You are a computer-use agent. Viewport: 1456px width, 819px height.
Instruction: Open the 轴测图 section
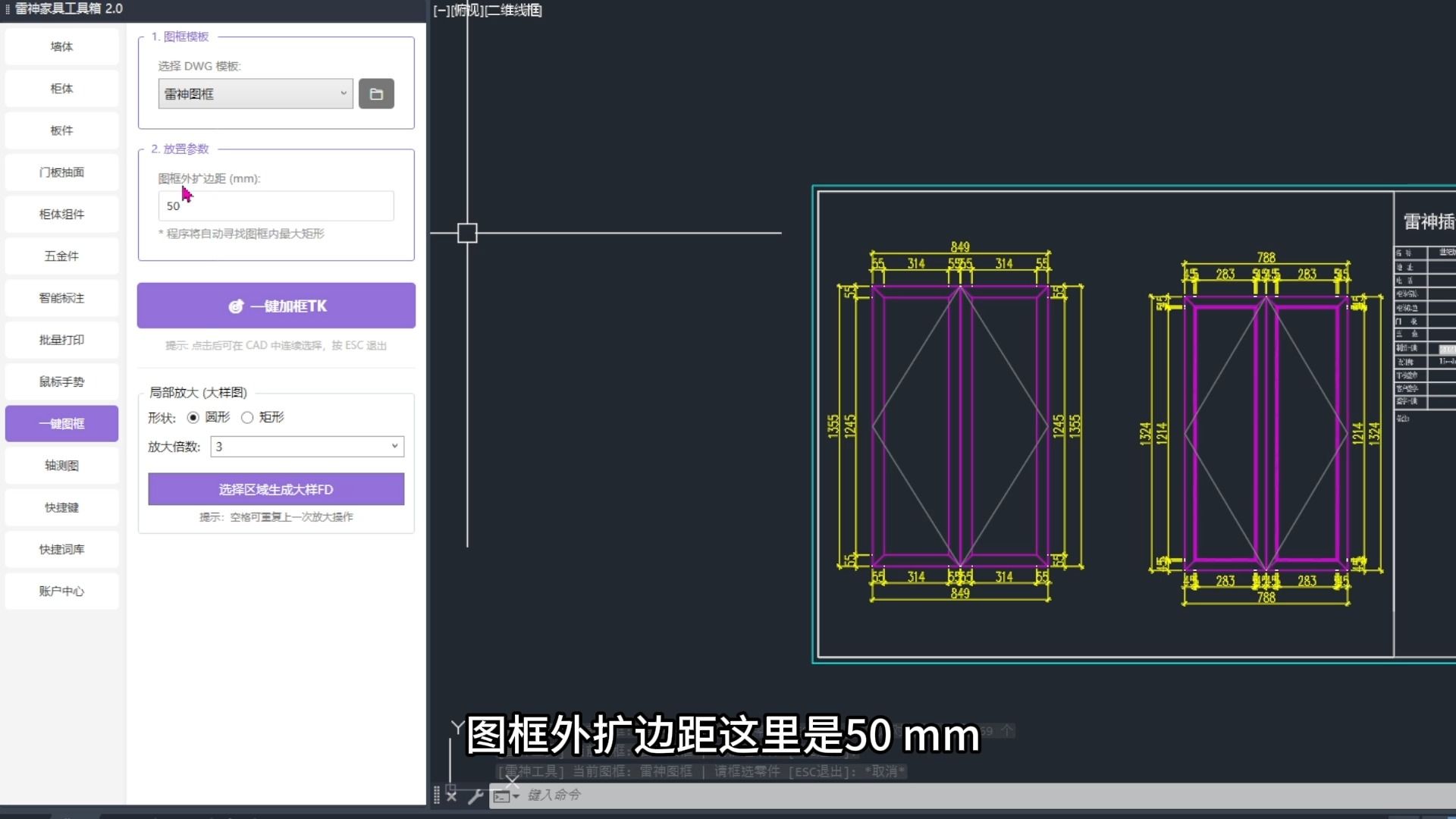point(61,466)
